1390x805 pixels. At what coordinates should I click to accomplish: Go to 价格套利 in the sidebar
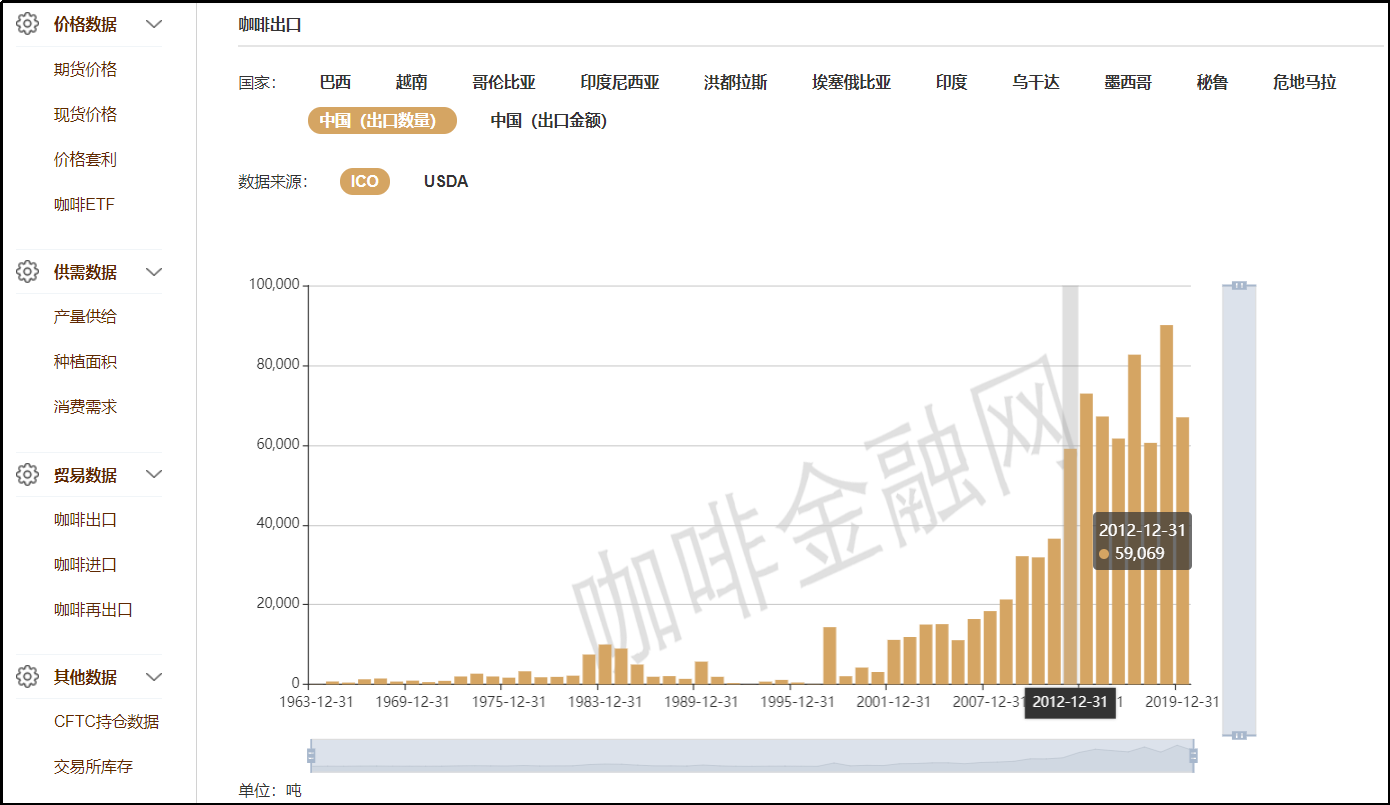pyautogui.click(x=85, y=159)
